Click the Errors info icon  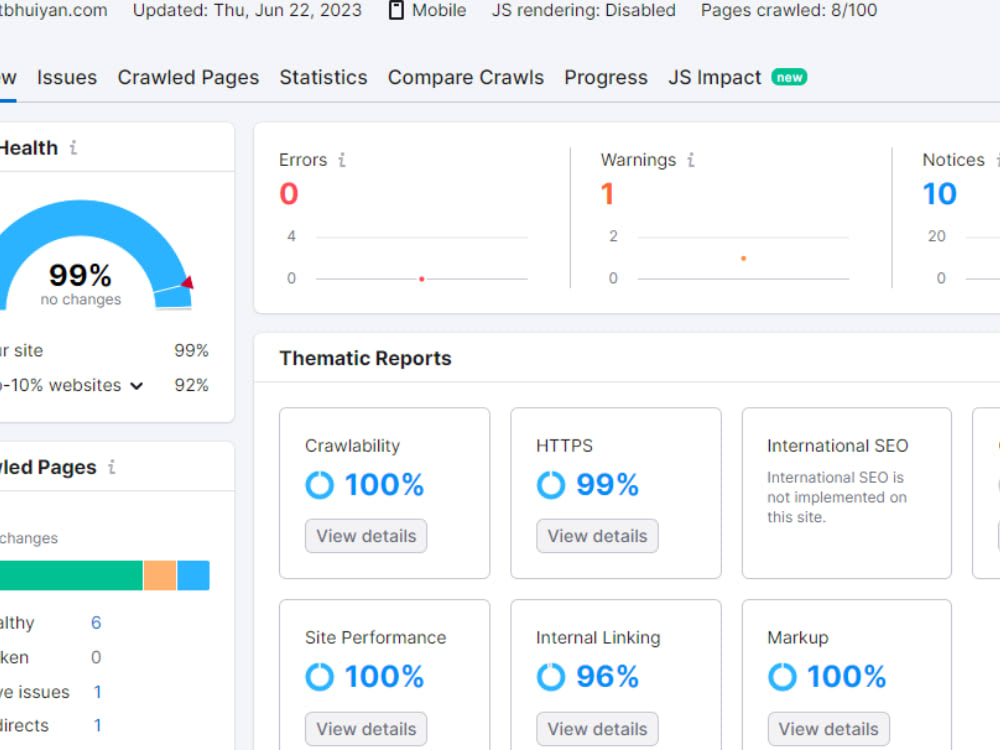click(342, 159)
